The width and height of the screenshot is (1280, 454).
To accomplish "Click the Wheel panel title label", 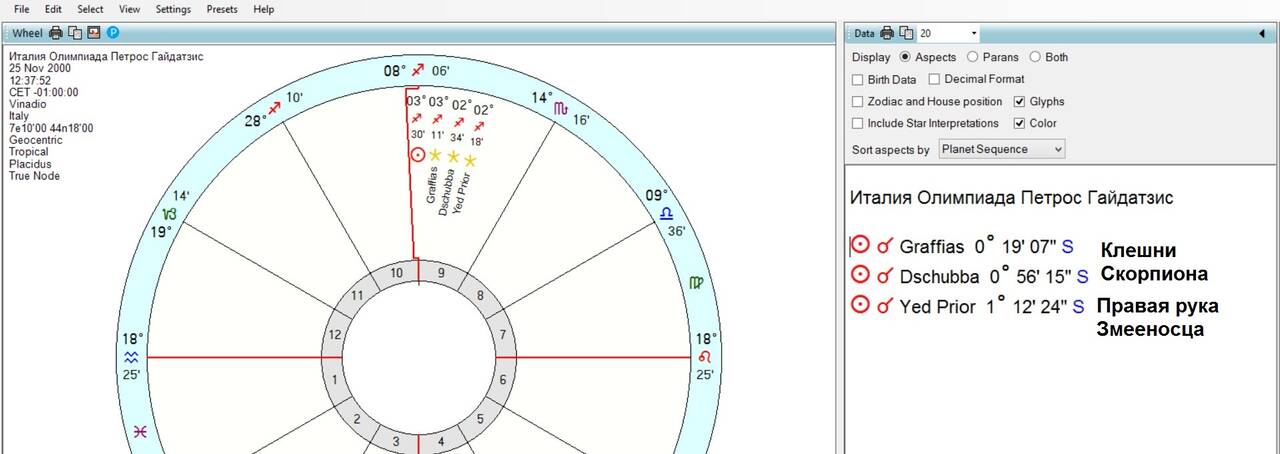I will coord(27,33).
